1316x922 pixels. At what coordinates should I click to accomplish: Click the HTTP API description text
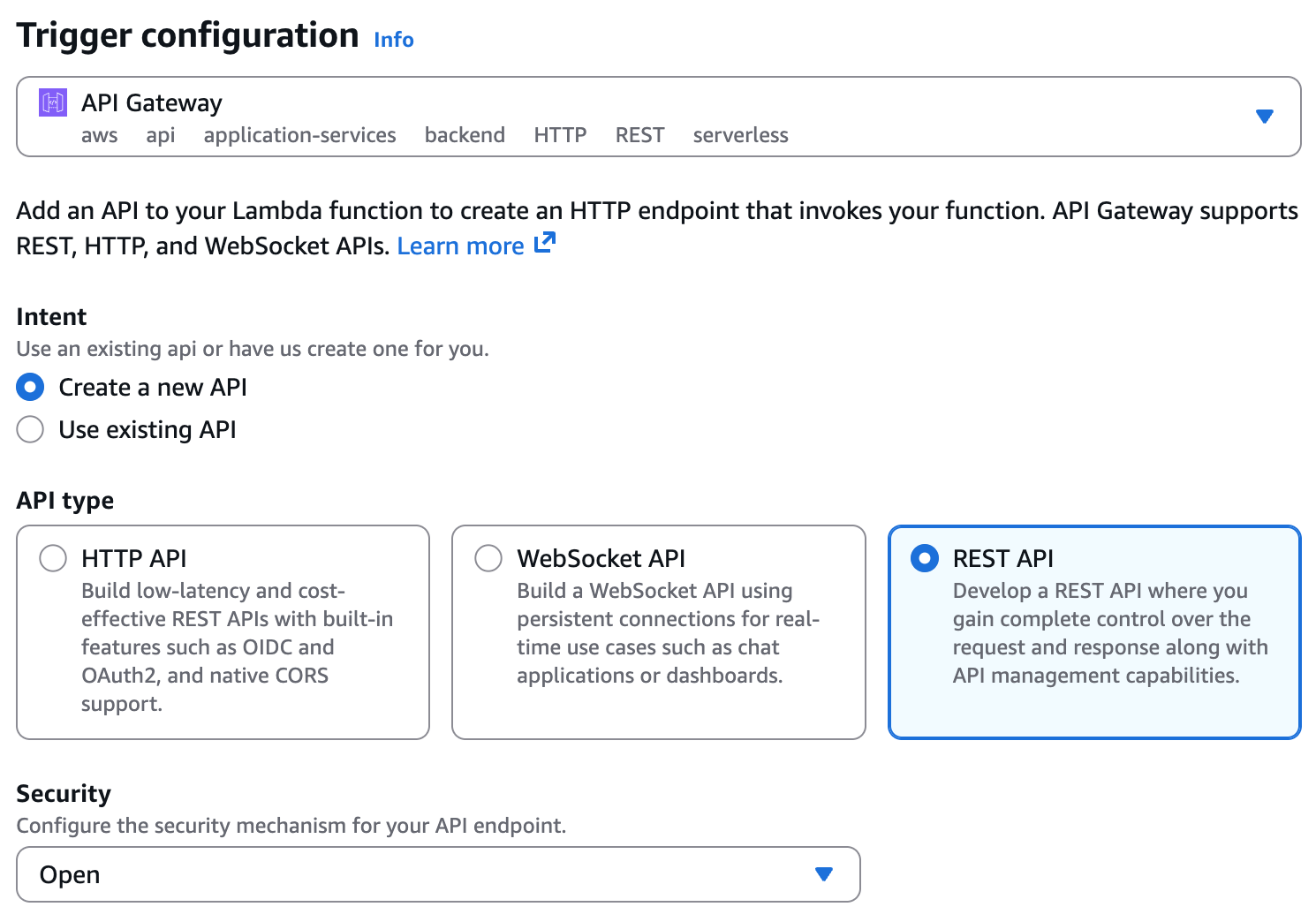[x=237, y=647]
